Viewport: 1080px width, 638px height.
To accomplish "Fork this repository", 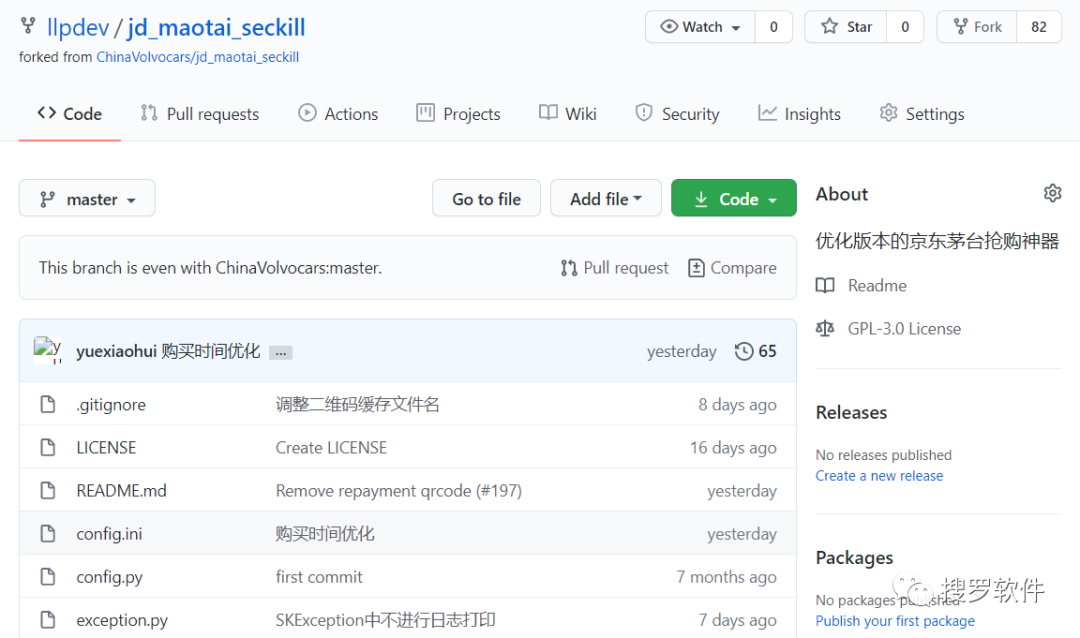I will click(x=977, y=27).
